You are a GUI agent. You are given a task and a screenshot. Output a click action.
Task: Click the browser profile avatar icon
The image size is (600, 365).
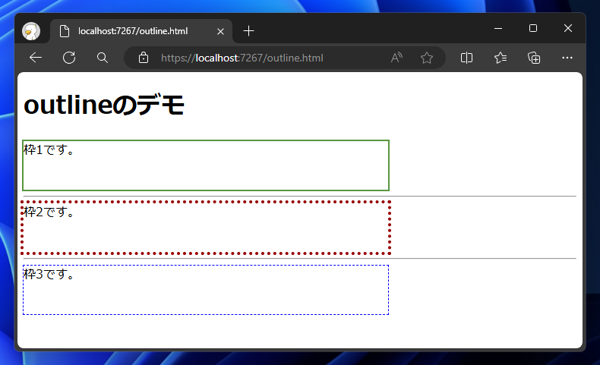click(31, 31)
